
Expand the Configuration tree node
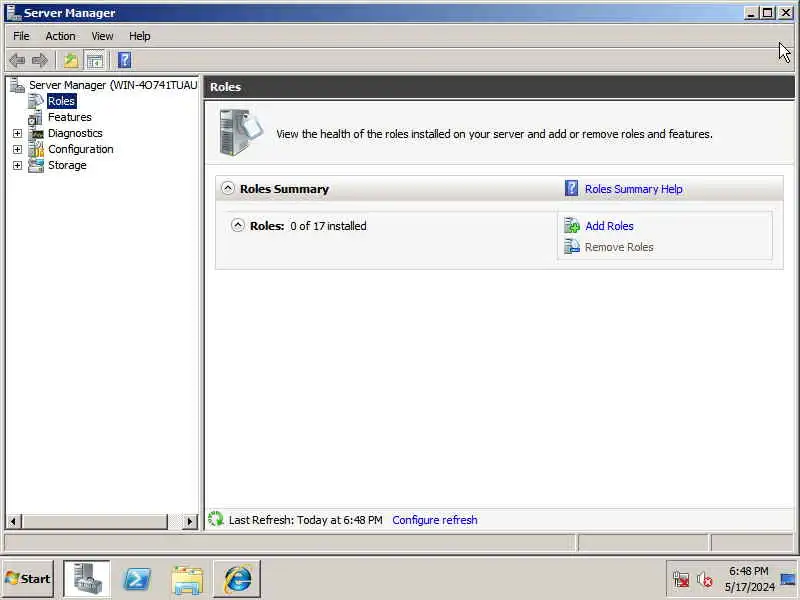pyautogui.click(x=17, y=149)
